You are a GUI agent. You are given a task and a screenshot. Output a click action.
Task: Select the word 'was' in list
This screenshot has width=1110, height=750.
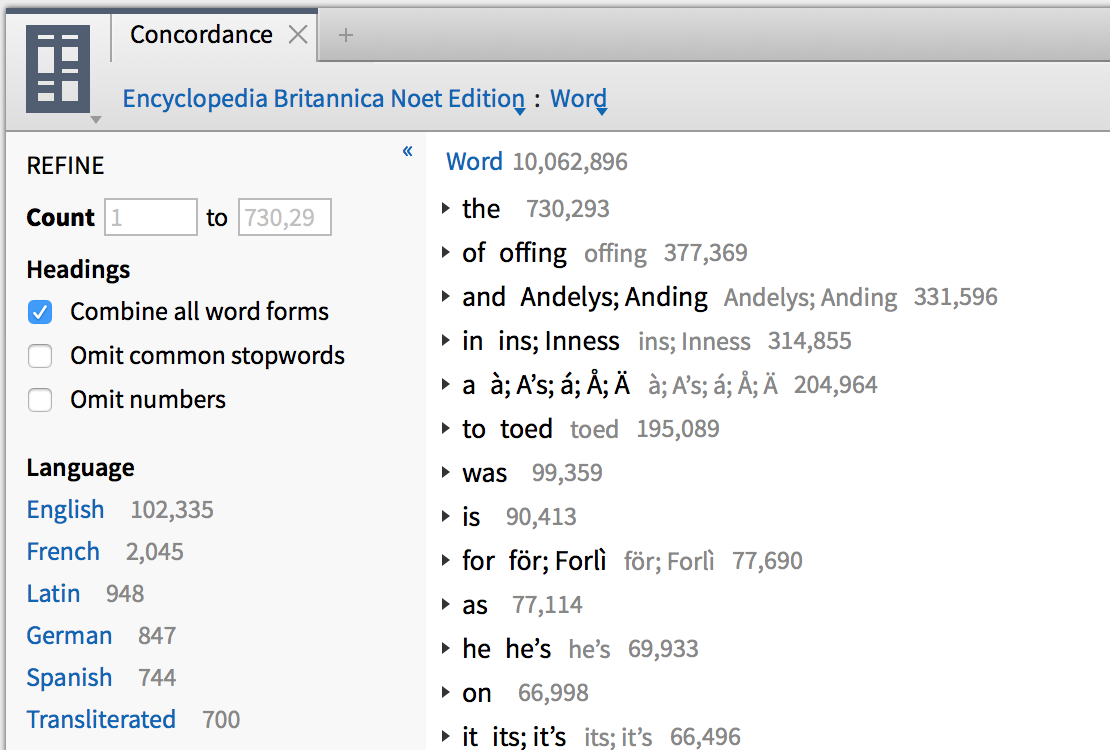tap(484, 472)
